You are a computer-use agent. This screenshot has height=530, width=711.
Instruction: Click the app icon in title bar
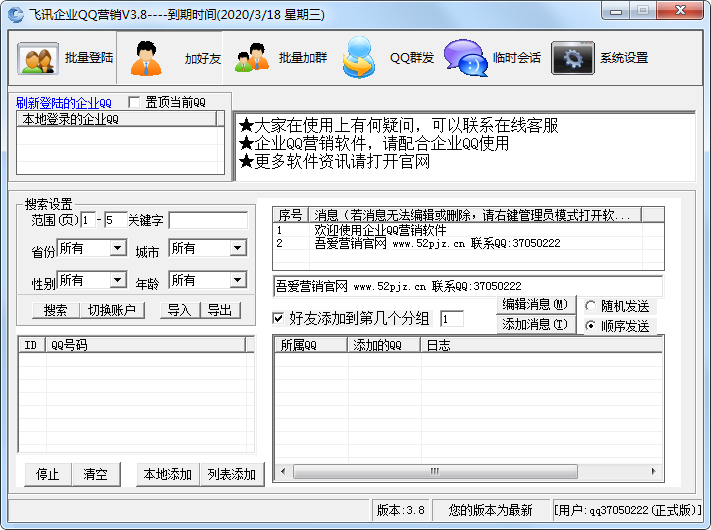16,12
